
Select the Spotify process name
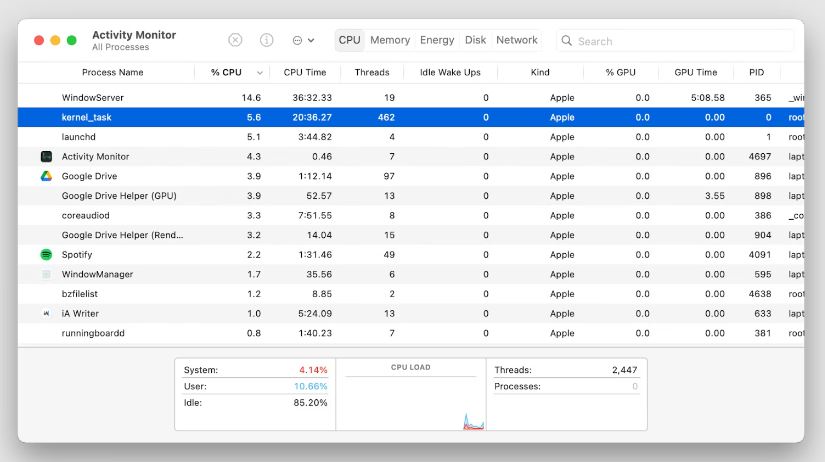click(x=77, y=255)
